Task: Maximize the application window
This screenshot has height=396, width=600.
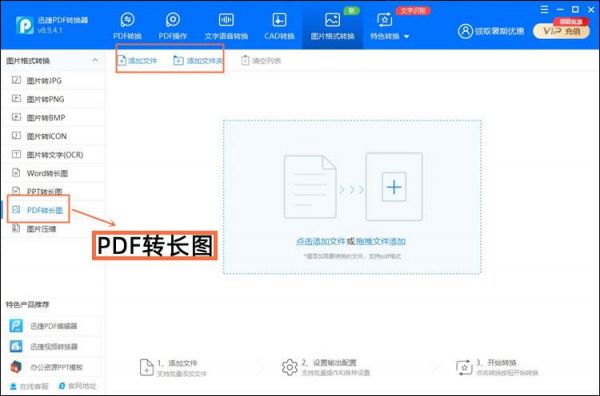Action: pos(575,10)
